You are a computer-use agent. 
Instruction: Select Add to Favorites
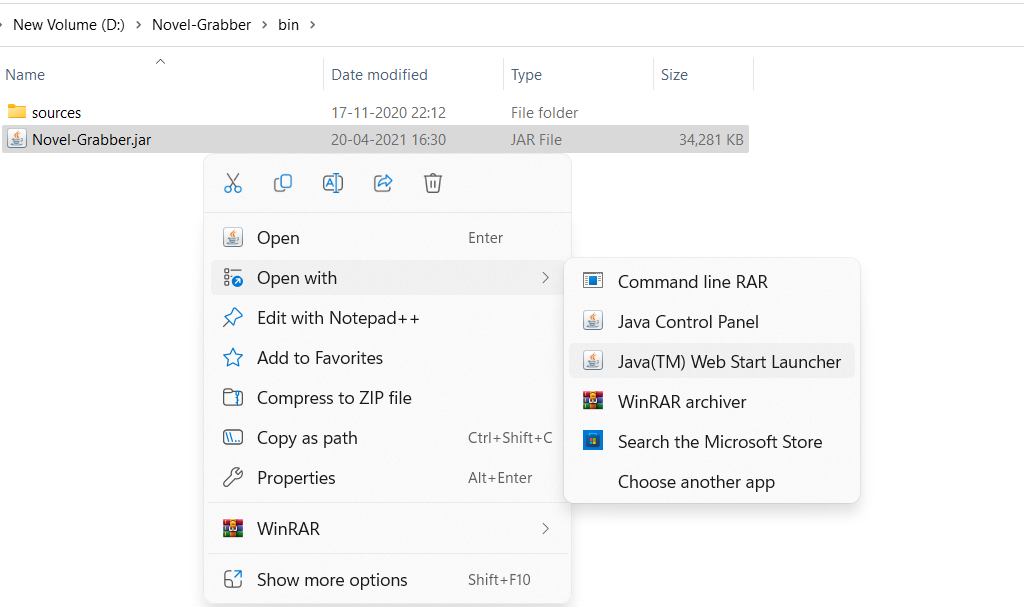pyautogui.click(x=388, y=358)
